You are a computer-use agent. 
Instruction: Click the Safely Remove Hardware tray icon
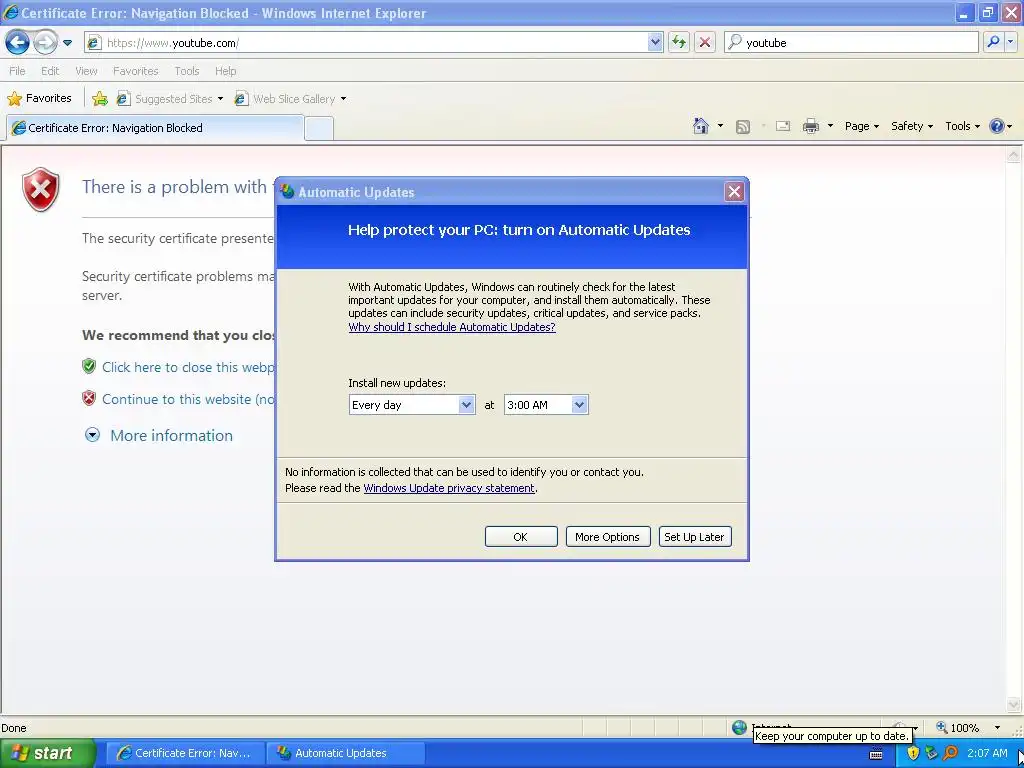point(931,753)
